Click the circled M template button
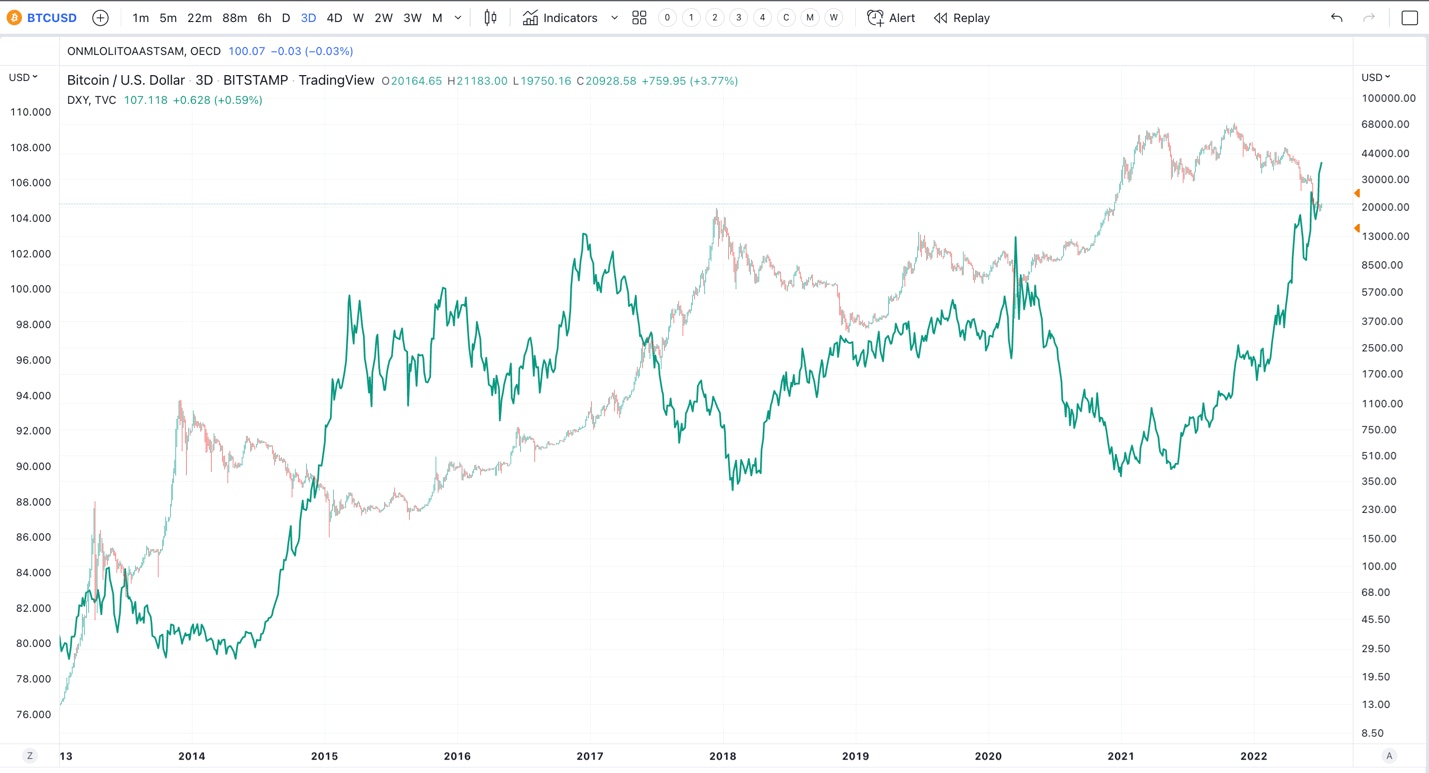This screenshot has height=773, width=1429. [x=810, y=18]
